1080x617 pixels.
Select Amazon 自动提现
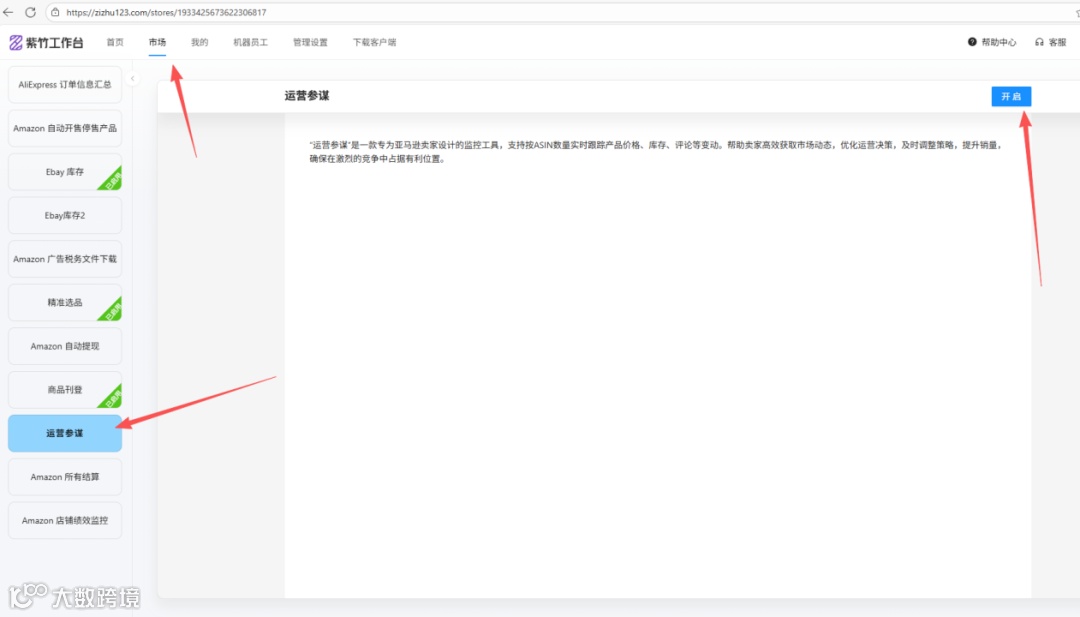(65, 346)
